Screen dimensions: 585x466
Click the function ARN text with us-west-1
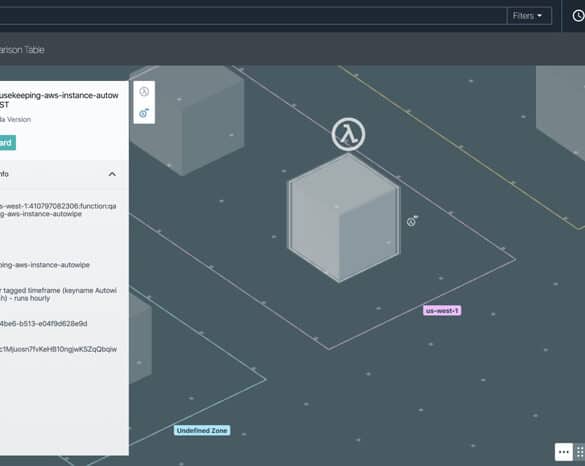click(x=58, y=210)
